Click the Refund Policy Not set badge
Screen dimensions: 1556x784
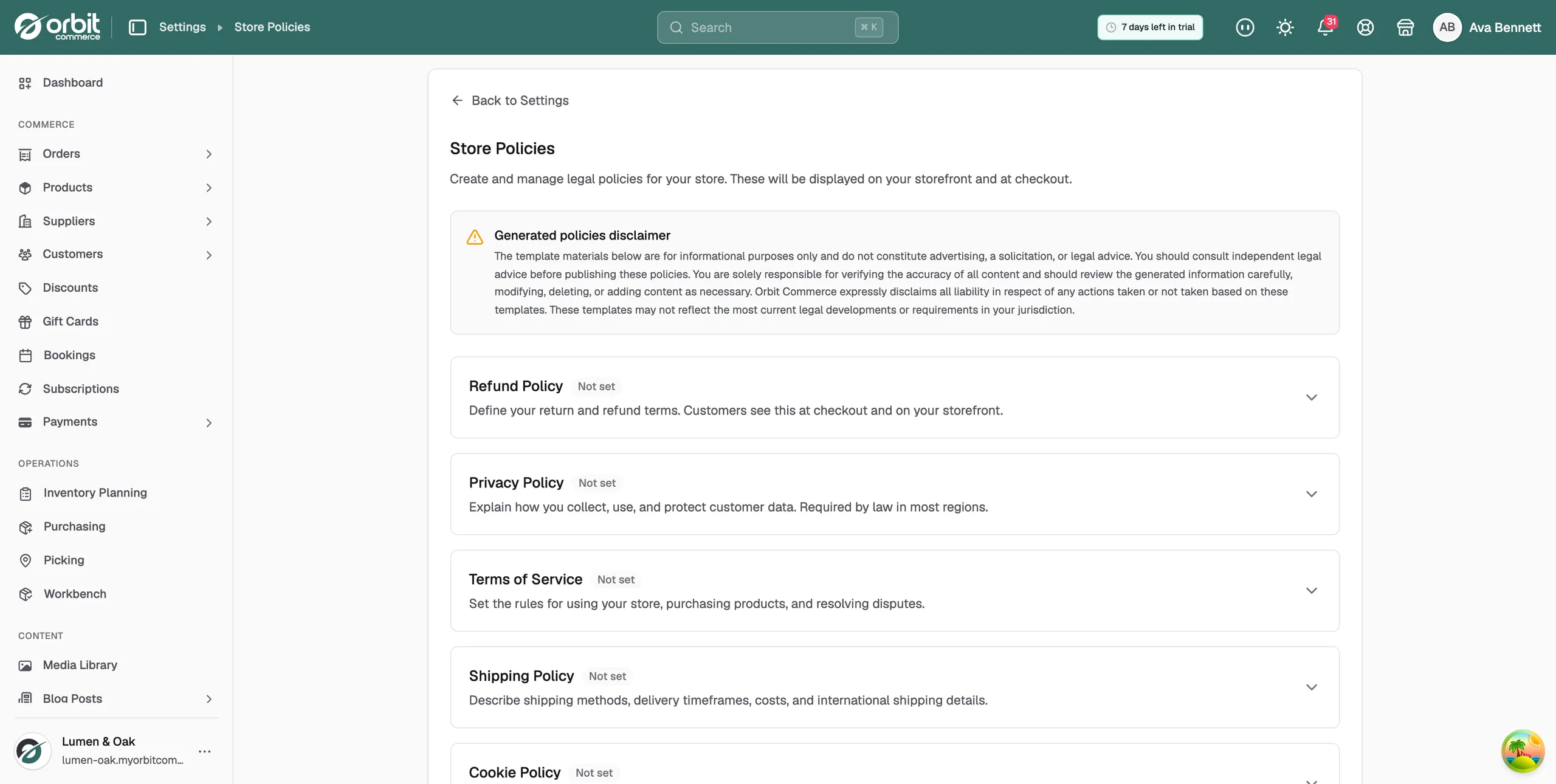tap(596, 387)
